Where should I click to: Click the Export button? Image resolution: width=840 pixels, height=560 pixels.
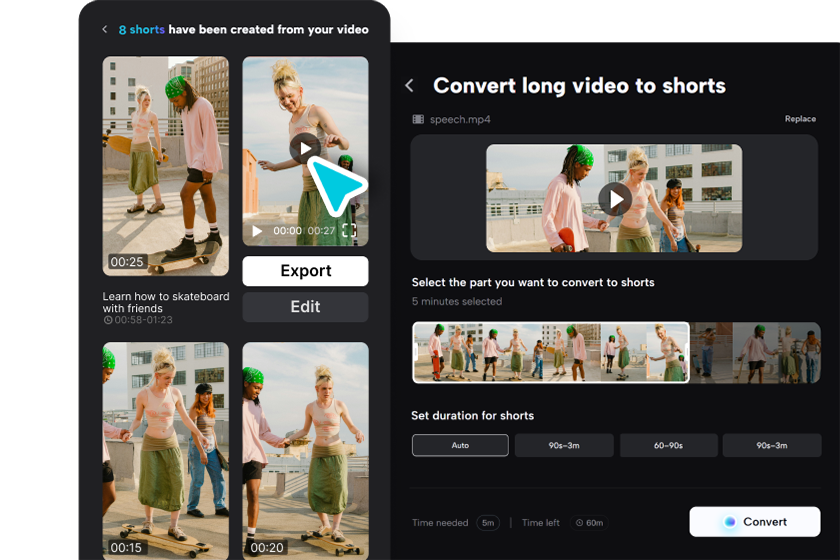(305, 271)
